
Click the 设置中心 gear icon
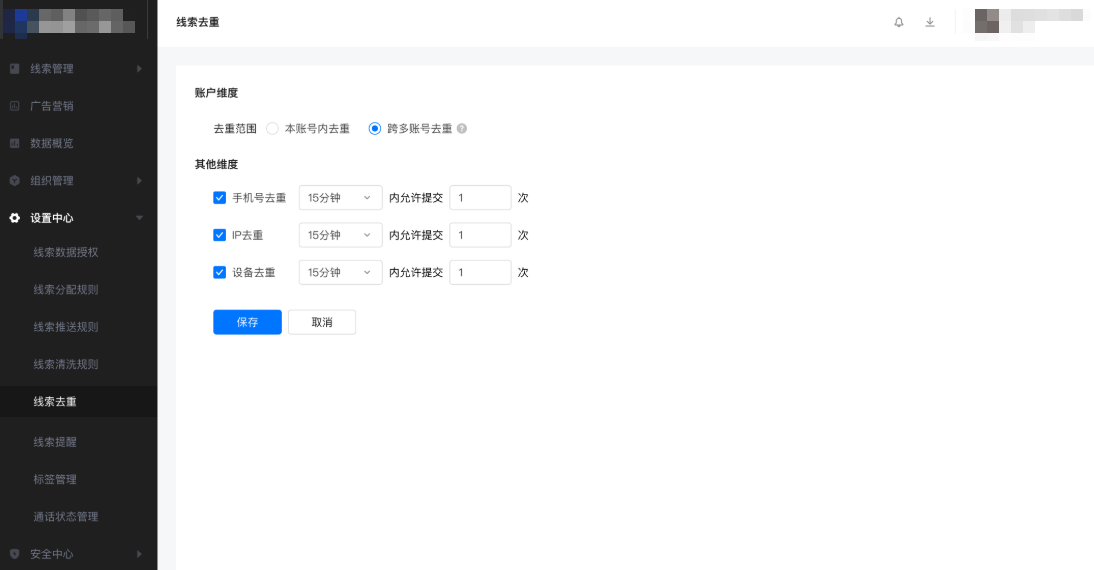pos(15,218)
